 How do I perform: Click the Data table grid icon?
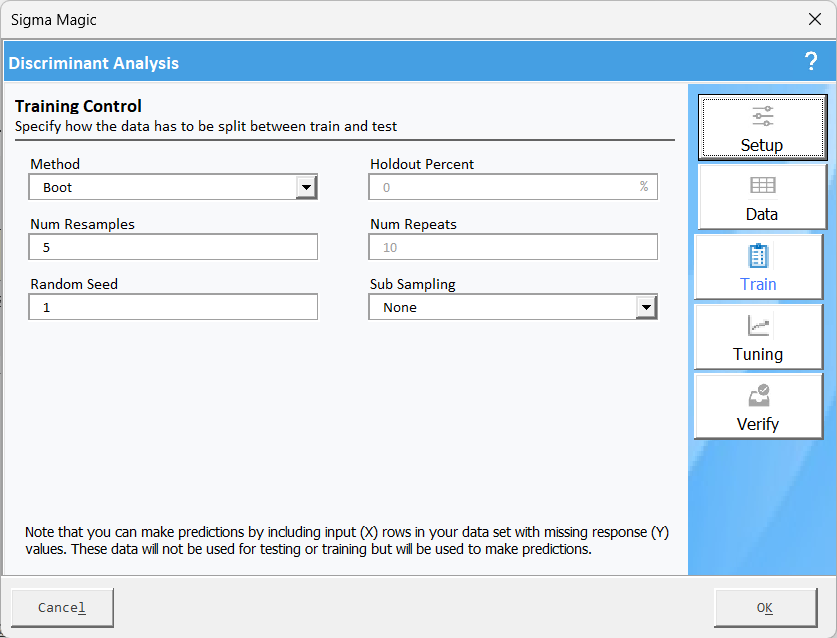click(x=762, y=186)
